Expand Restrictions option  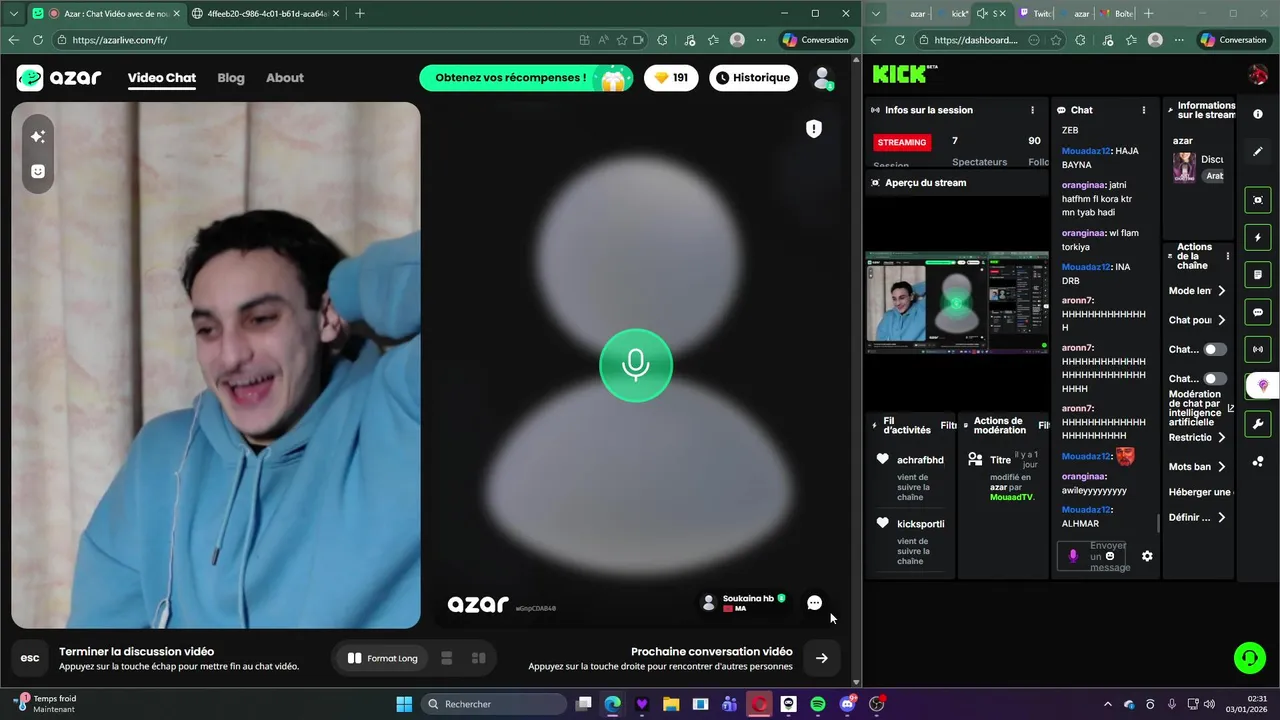coord(1221,438)
